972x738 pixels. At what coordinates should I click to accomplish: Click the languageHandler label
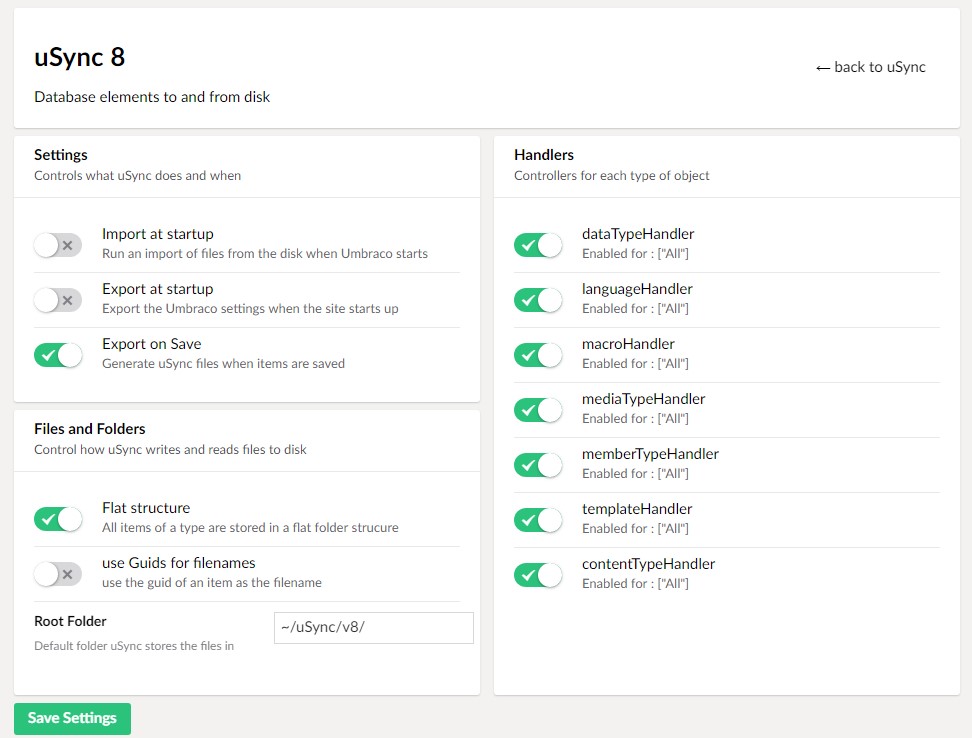(x=637, y=289)
